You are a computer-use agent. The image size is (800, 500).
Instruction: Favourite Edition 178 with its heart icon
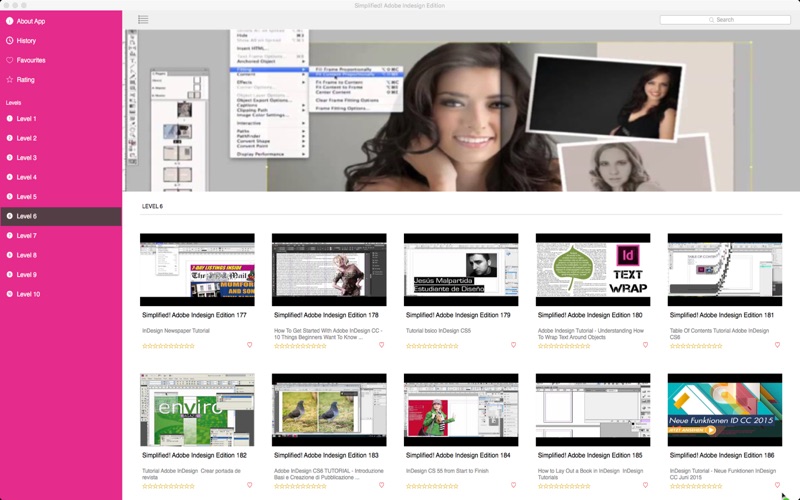pyautogui.click(x=381, y=345)
